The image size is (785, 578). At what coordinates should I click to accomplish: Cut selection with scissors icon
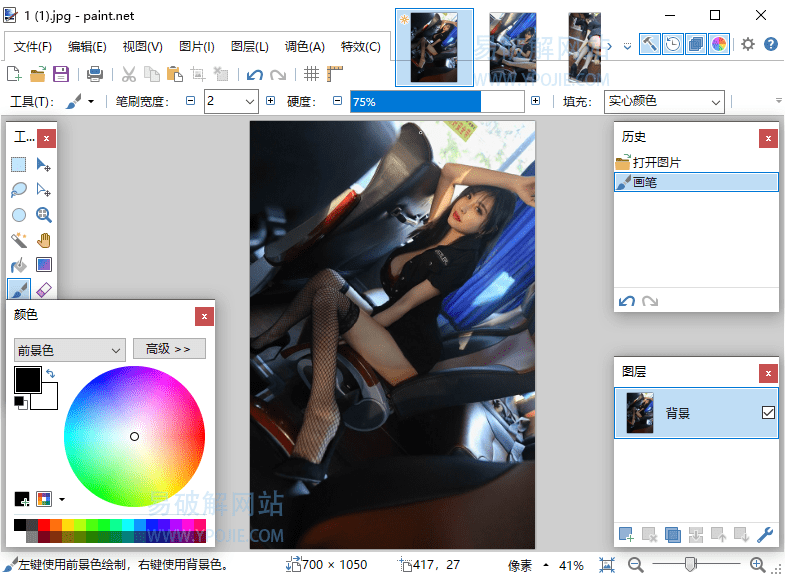click(129, 75)
